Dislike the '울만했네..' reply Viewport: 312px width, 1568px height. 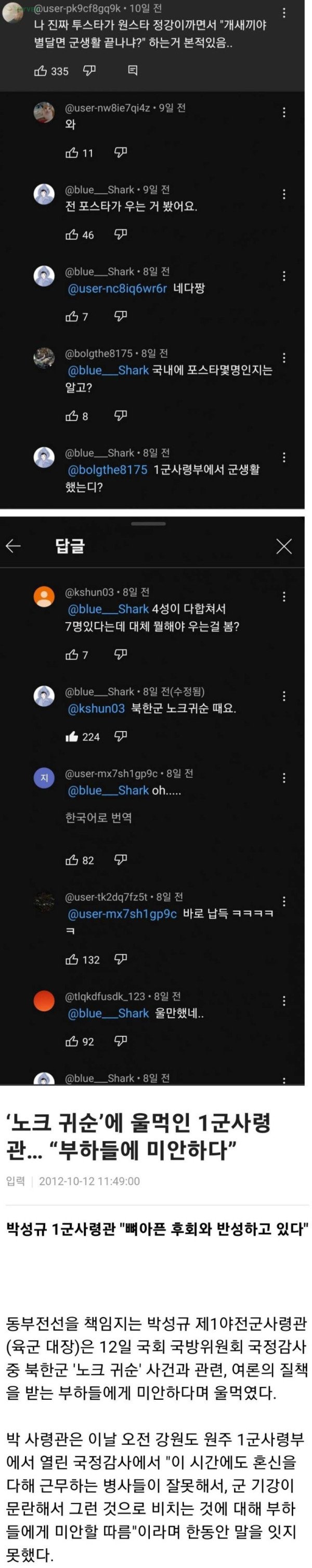click(x=121, y=1041)
